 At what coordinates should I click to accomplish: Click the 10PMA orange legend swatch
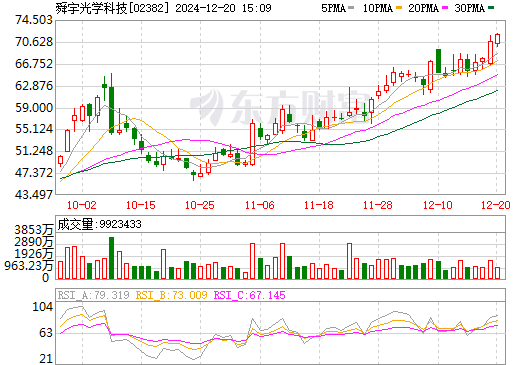[x=399, y=8]
